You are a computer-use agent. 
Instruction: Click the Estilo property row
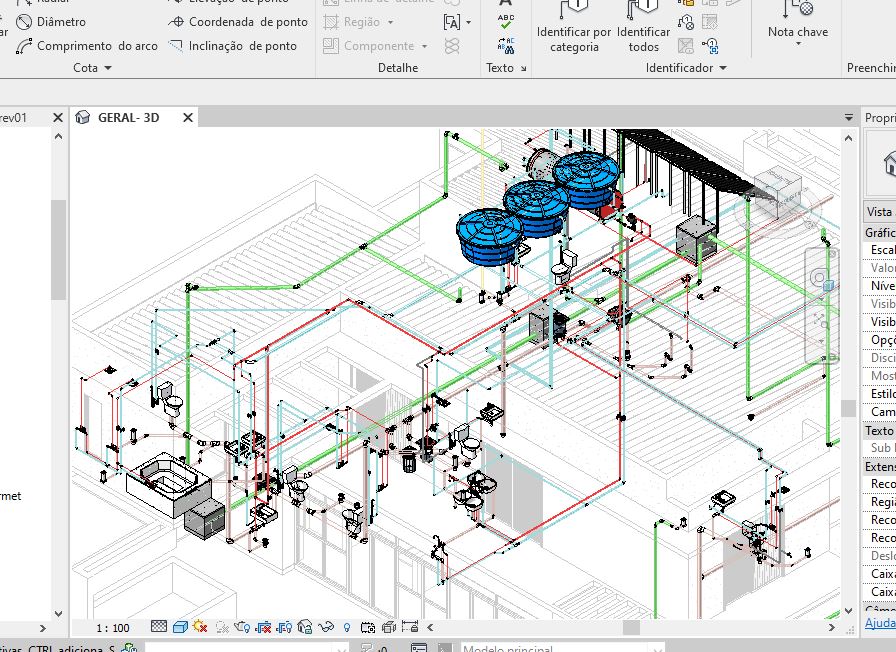pyautogui.click(x=880, y=393)
